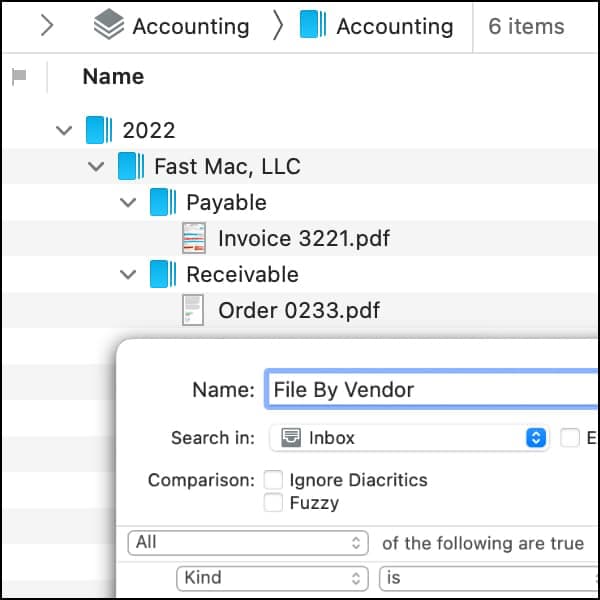Open the Search in Inbox dropdown
Viewport: 600px width, 600px height.
click(x=409, y=438)
